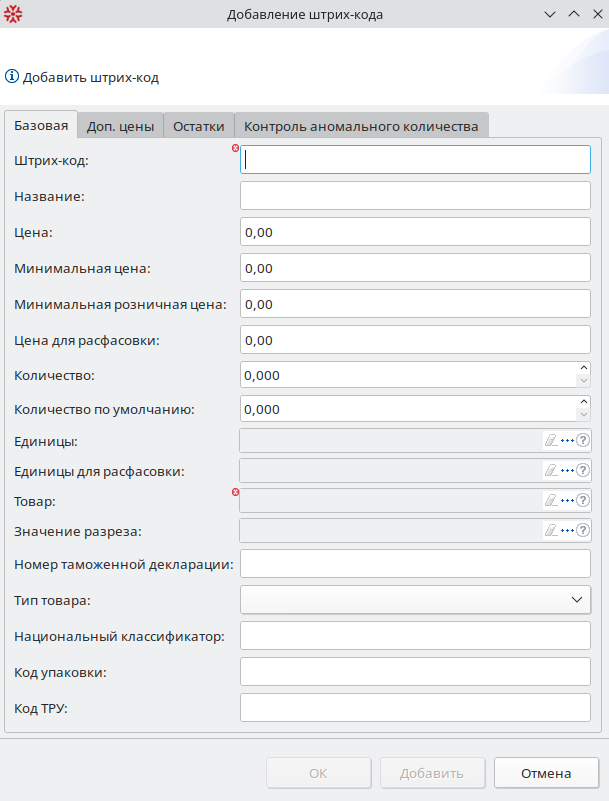Click the info icon beside Добавить штрих-код
Screen dimensions: 609x801
[x=12, y=76]
